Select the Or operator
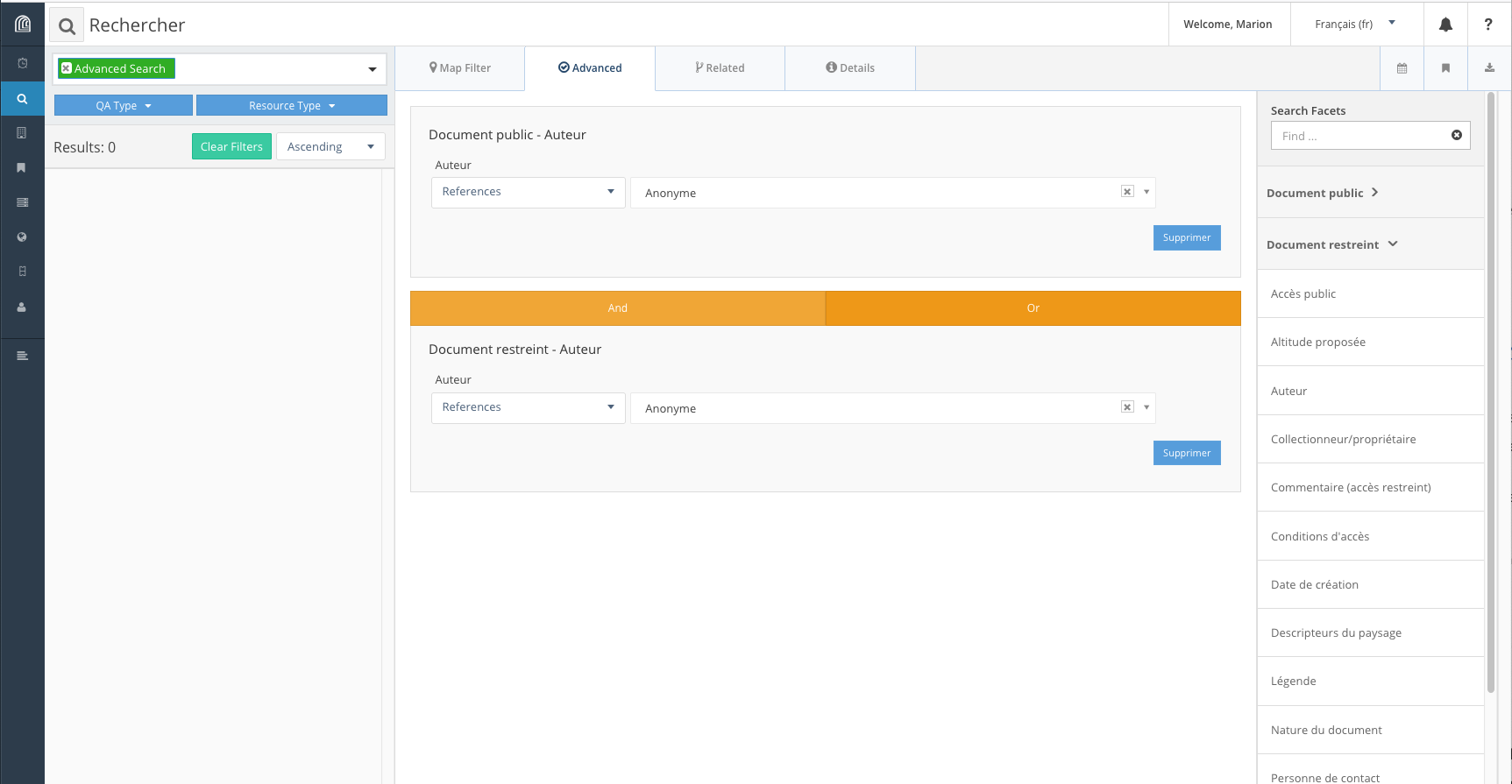This screenshot has width=1512, height=784. click(x=1033, y=308)
